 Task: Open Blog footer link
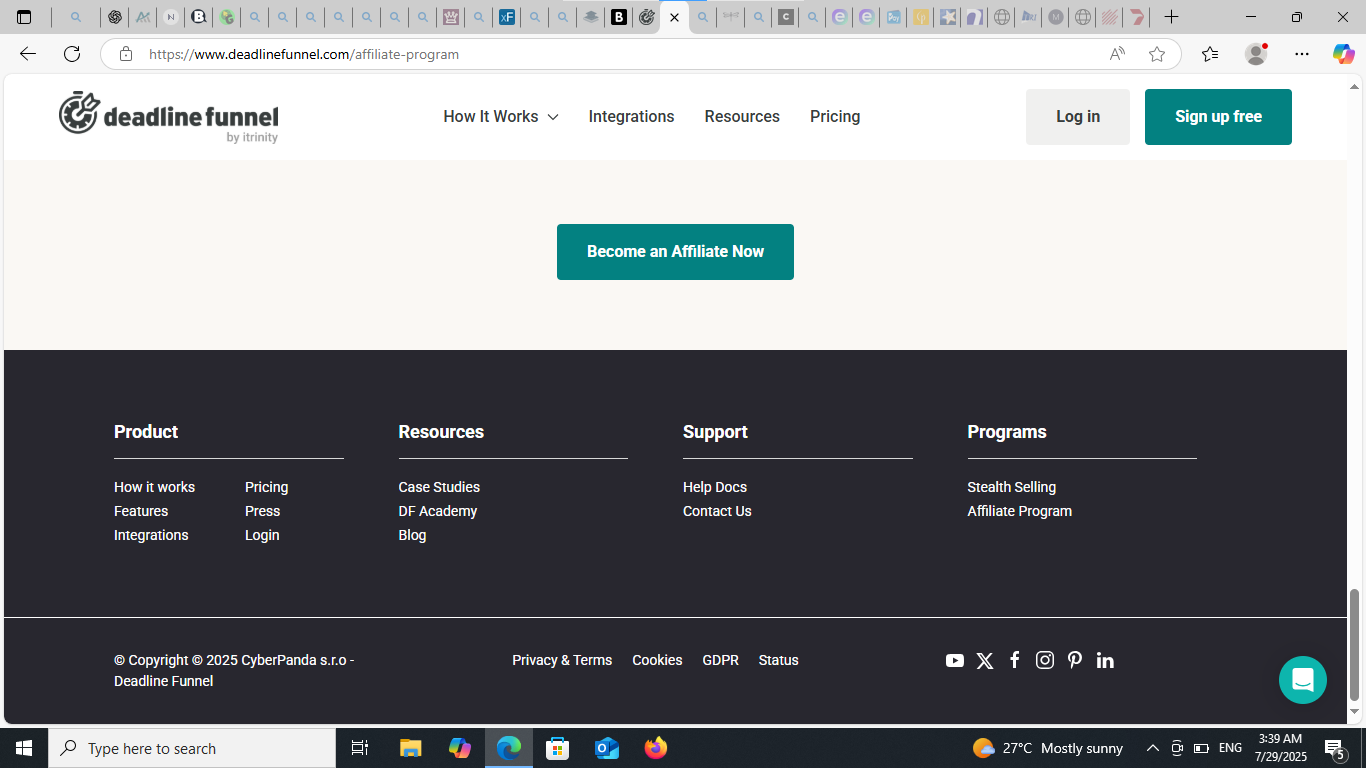[412, 535]
